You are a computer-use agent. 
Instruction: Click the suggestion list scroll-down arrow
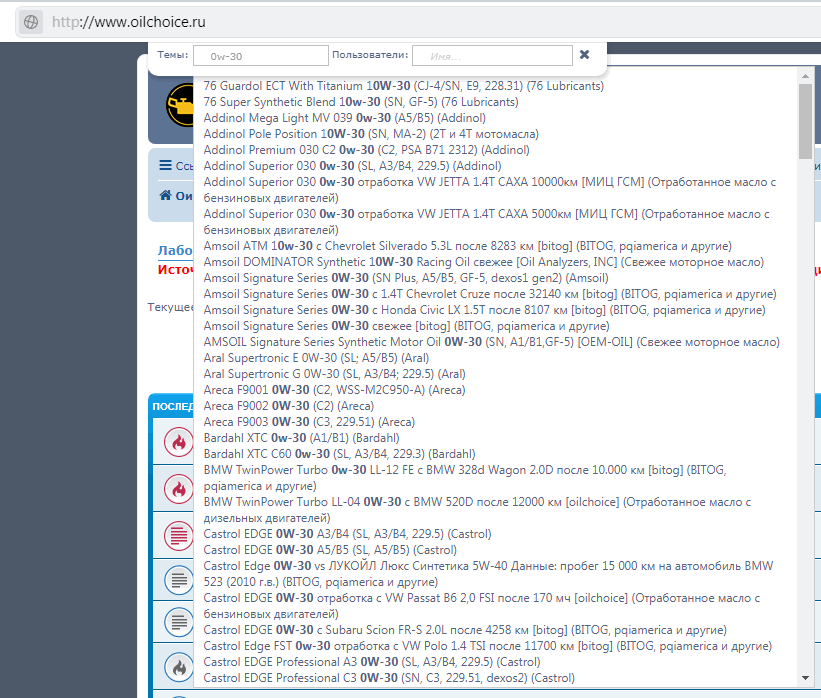pos(805,678)
